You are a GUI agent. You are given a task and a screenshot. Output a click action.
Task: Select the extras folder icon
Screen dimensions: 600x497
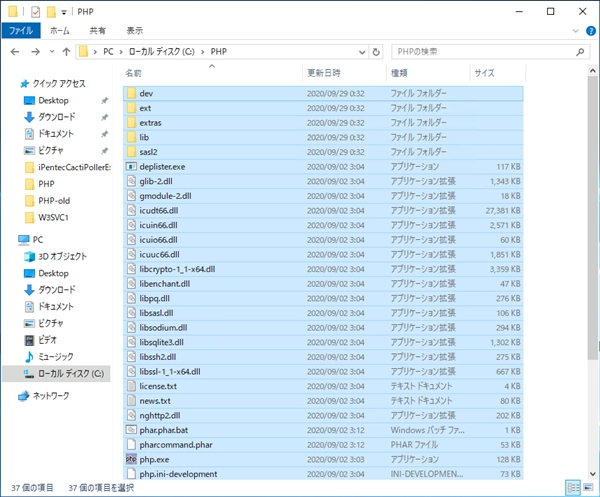[x=132, y=122]
